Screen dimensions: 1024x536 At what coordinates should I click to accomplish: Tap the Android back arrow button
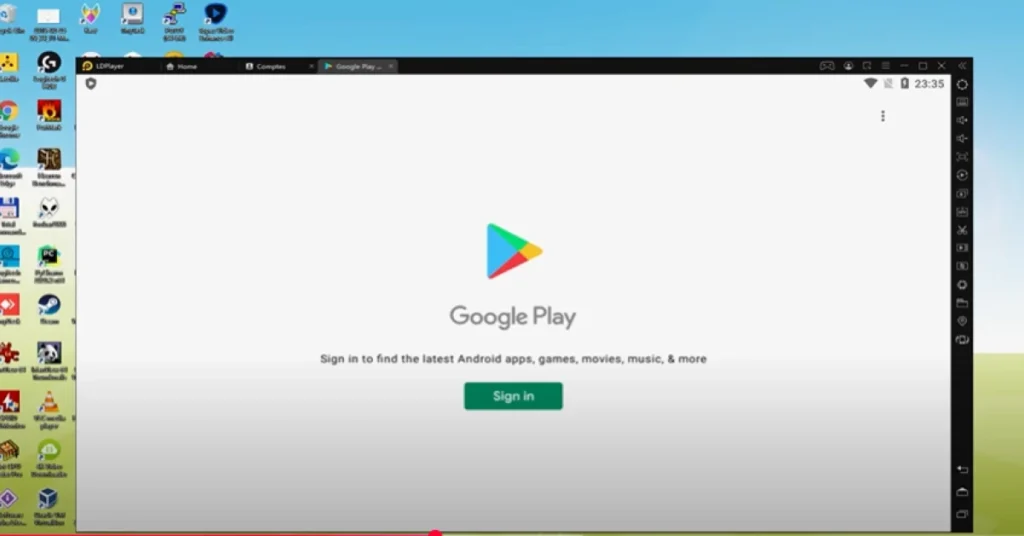(x=962, y=469)
